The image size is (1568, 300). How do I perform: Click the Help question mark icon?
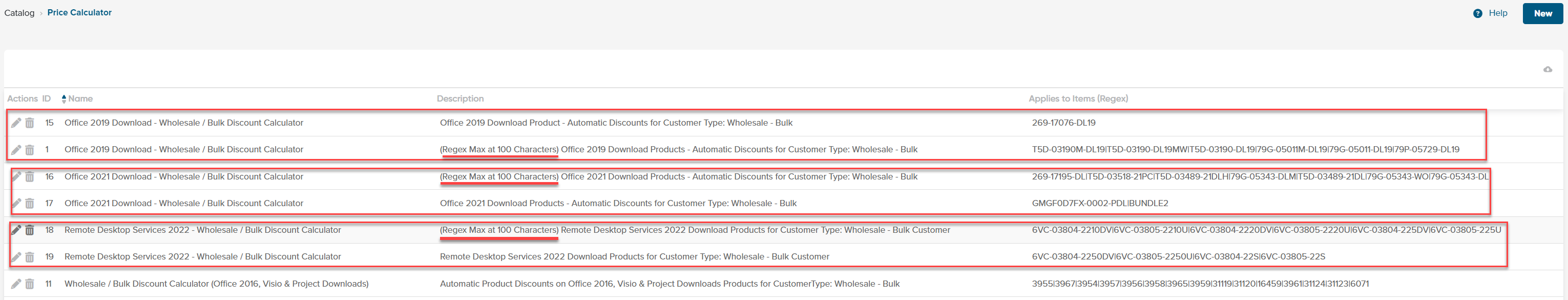1477,13
